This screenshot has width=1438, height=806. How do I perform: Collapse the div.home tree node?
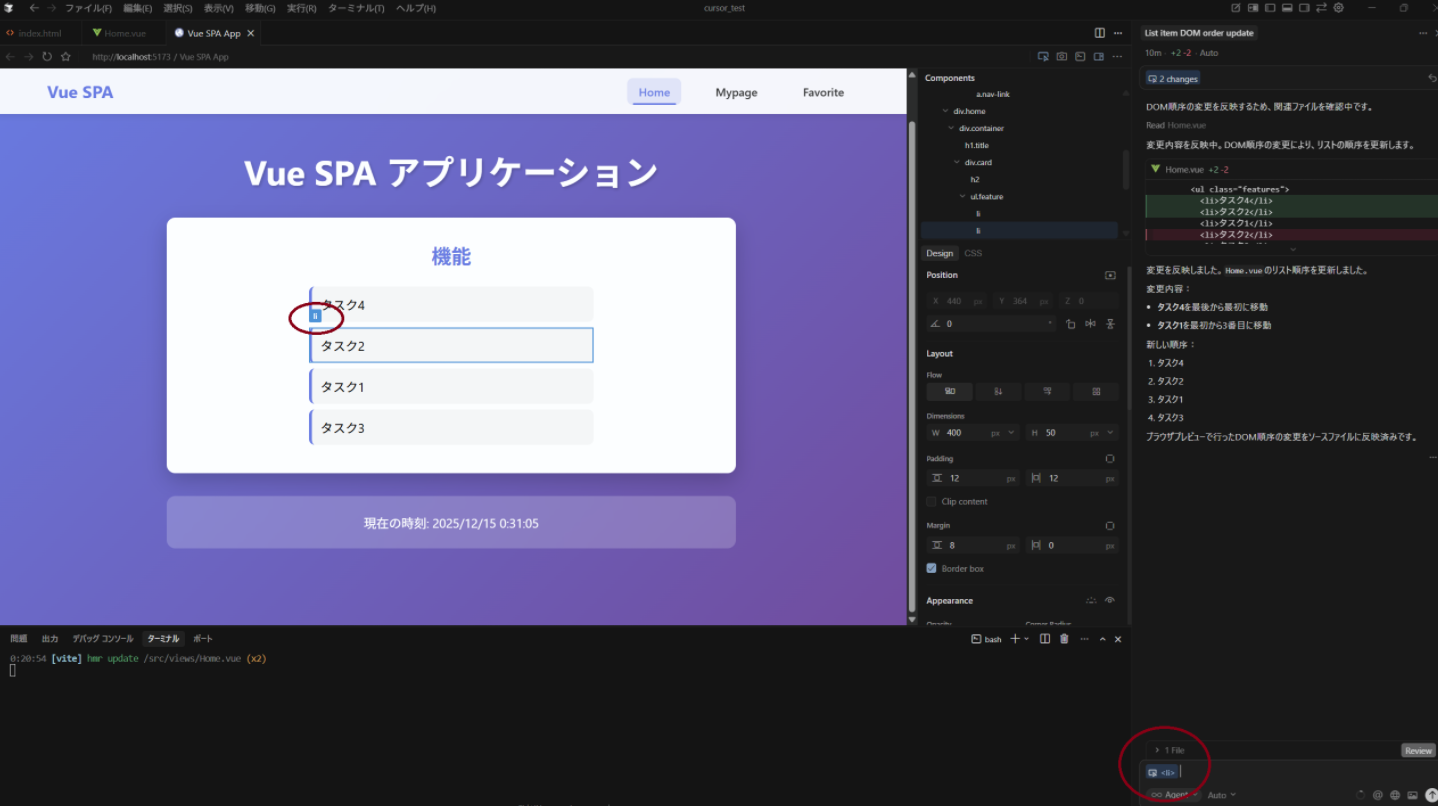tap(945, 111)
